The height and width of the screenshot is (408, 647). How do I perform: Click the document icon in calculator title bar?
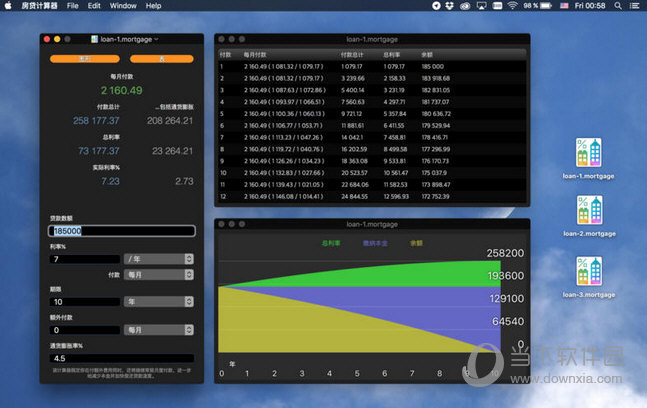coord(94,39)
